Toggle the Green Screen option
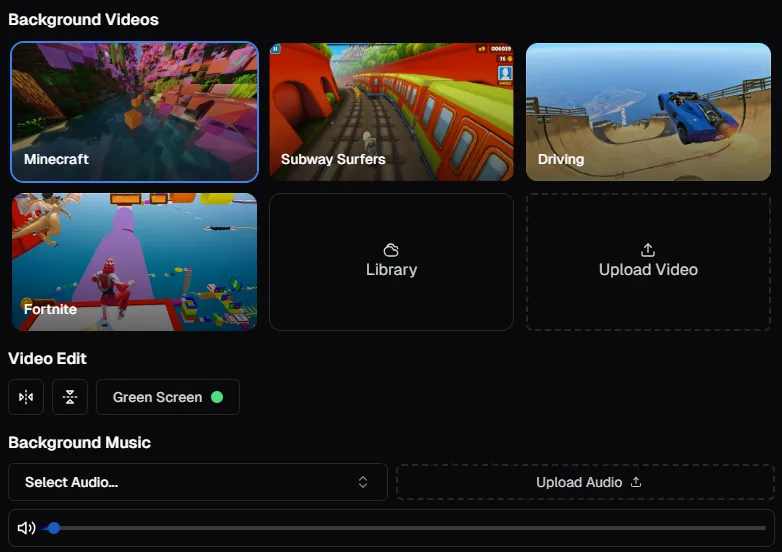The image size is (782, 552). (168, 397)
